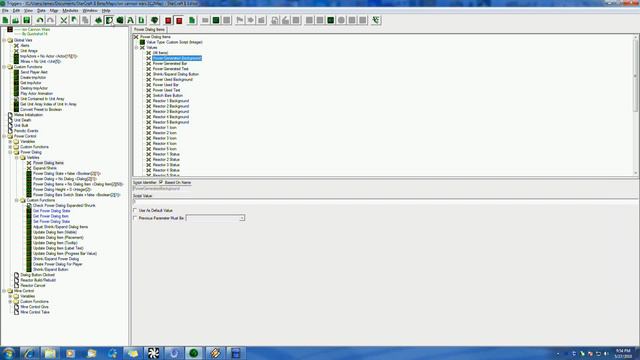Collapse the Power Dialog folder
This screenshot has height=360, width=640.
[11, 152]
